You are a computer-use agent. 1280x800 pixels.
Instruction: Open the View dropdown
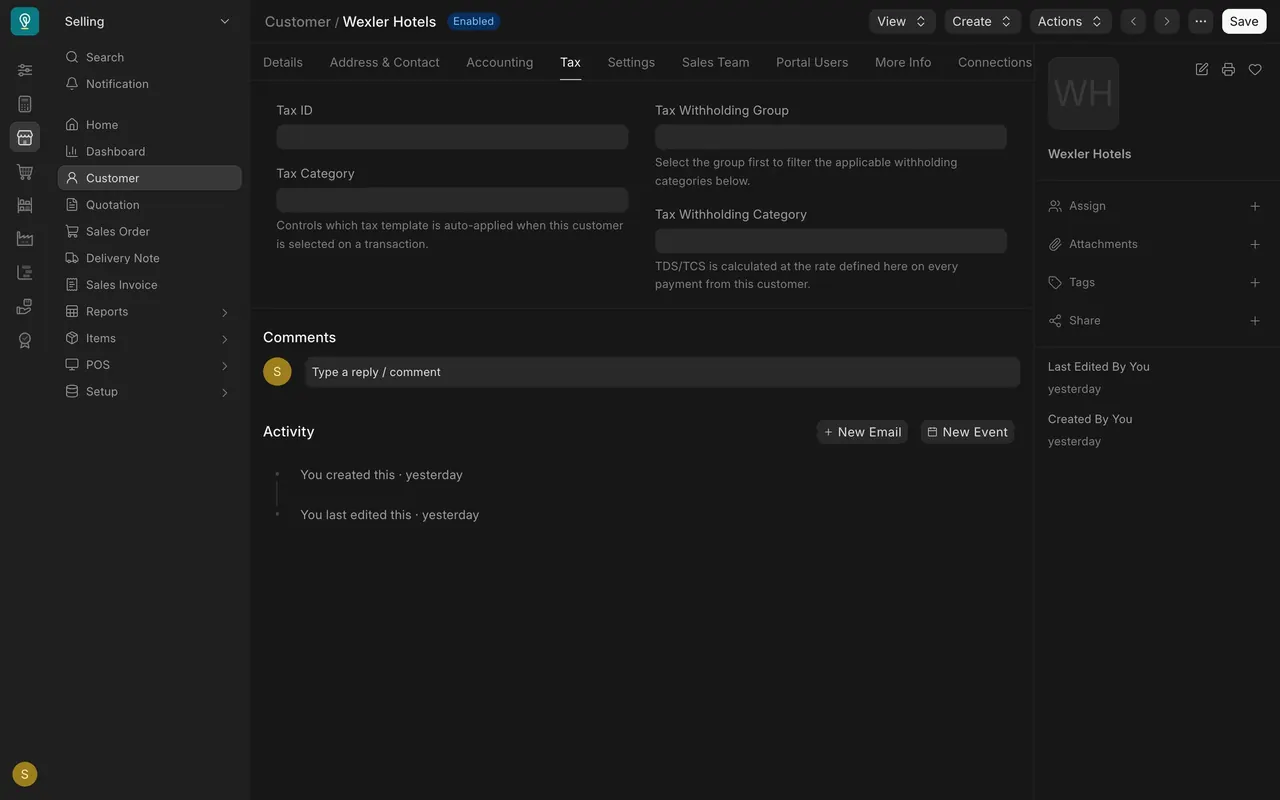coord(902,21)
